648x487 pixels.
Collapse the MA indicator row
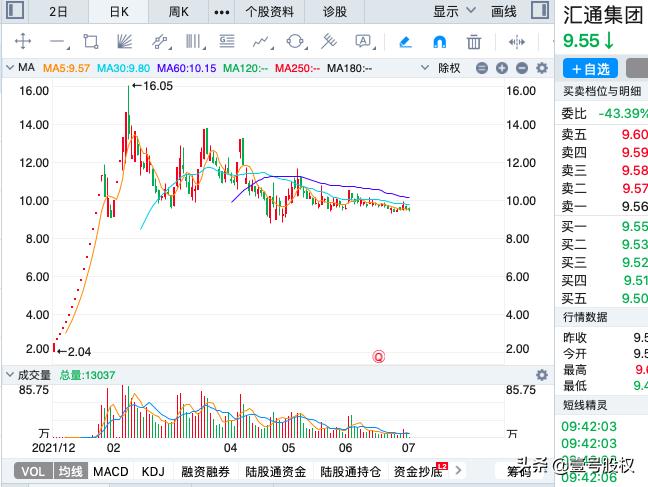10,67
